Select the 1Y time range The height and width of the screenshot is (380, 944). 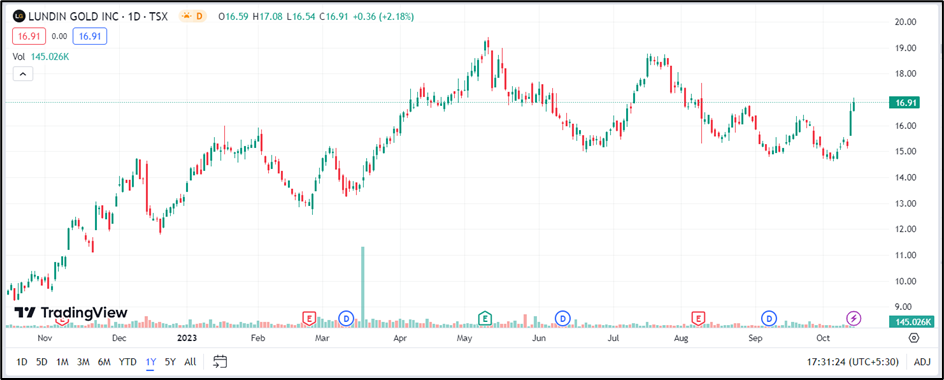pos(151,362)
